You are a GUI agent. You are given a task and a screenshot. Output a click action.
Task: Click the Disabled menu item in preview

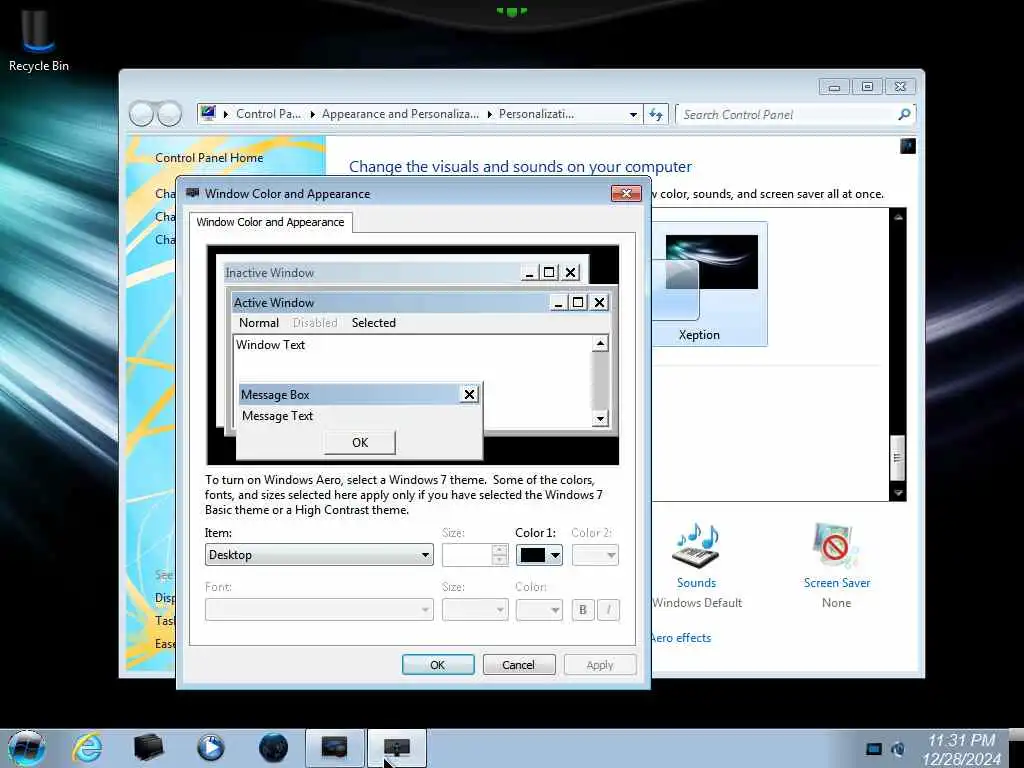coord(315,323)
